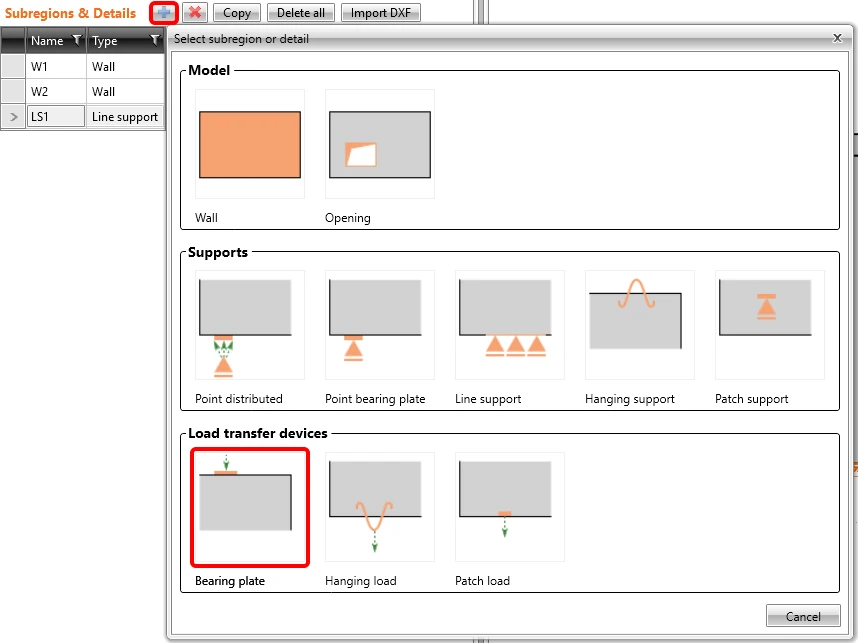Pick the Patch support icon
This screenshot has height=643, width=858.
(769, 325)
